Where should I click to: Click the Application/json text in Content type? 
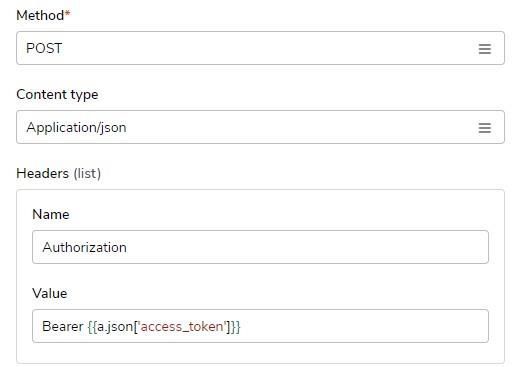(x=76, y=128)
